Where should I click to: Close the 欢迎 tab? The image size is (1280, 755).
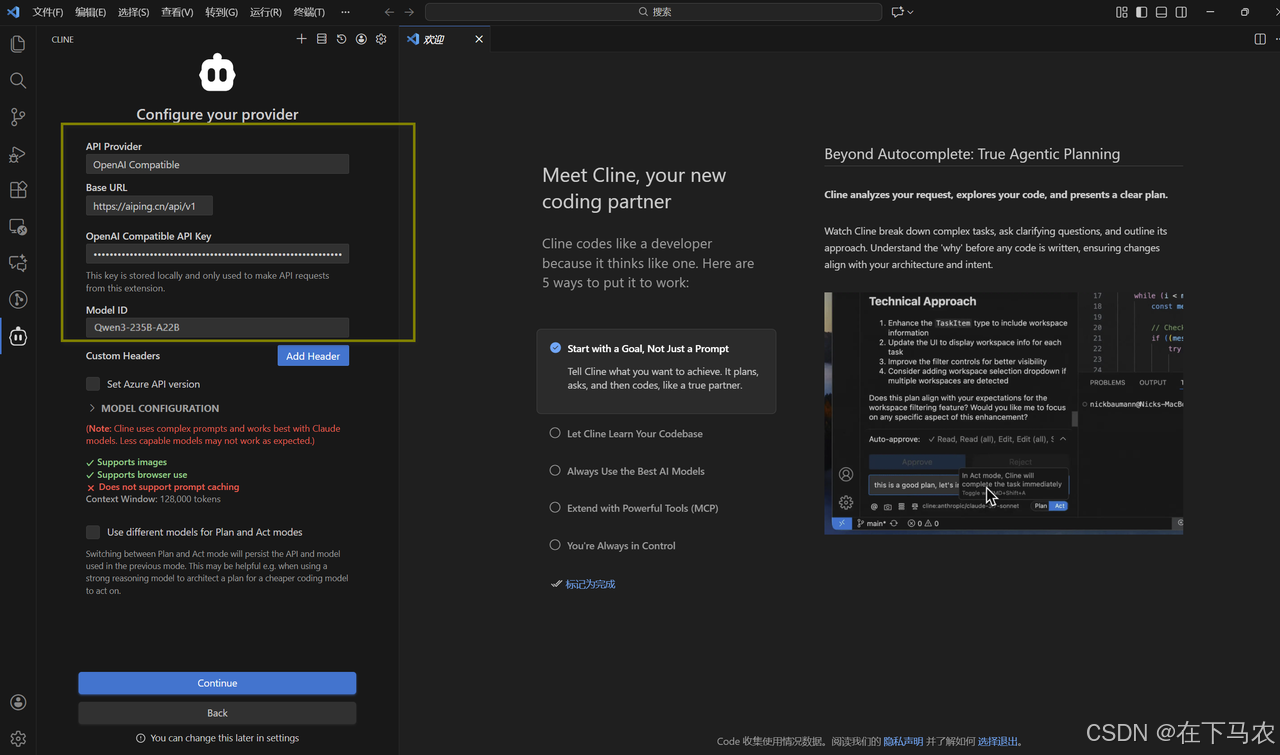(x=479, y=39)
